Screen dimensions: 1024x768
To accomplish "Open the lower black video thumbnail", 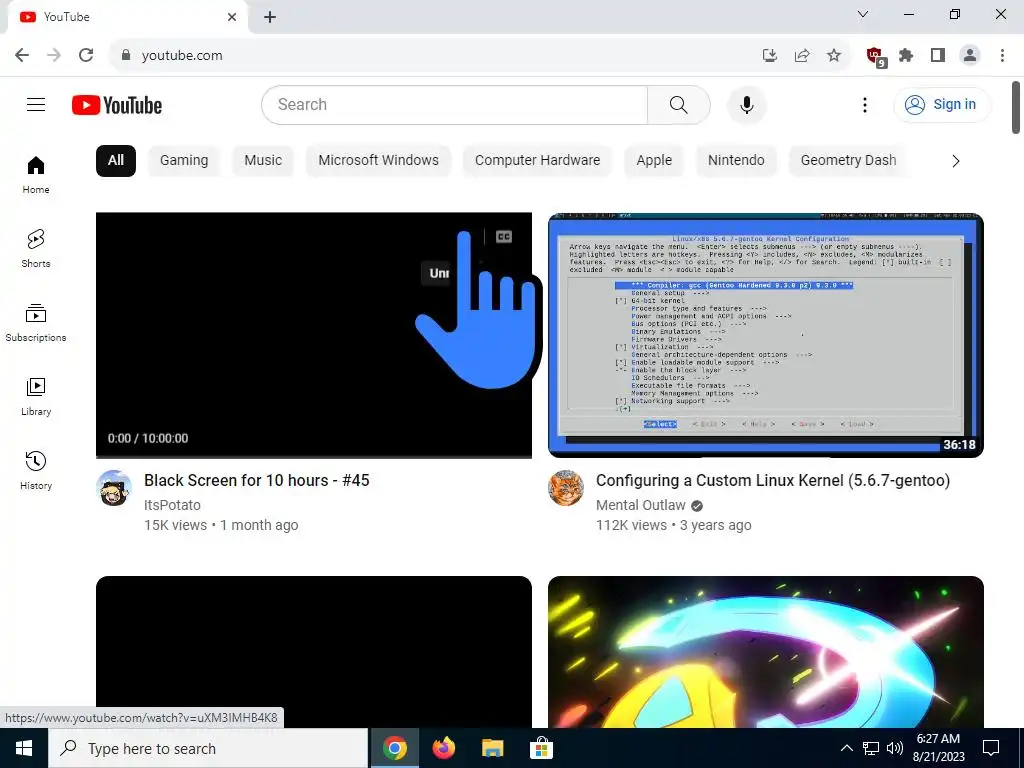I will 314,652.
